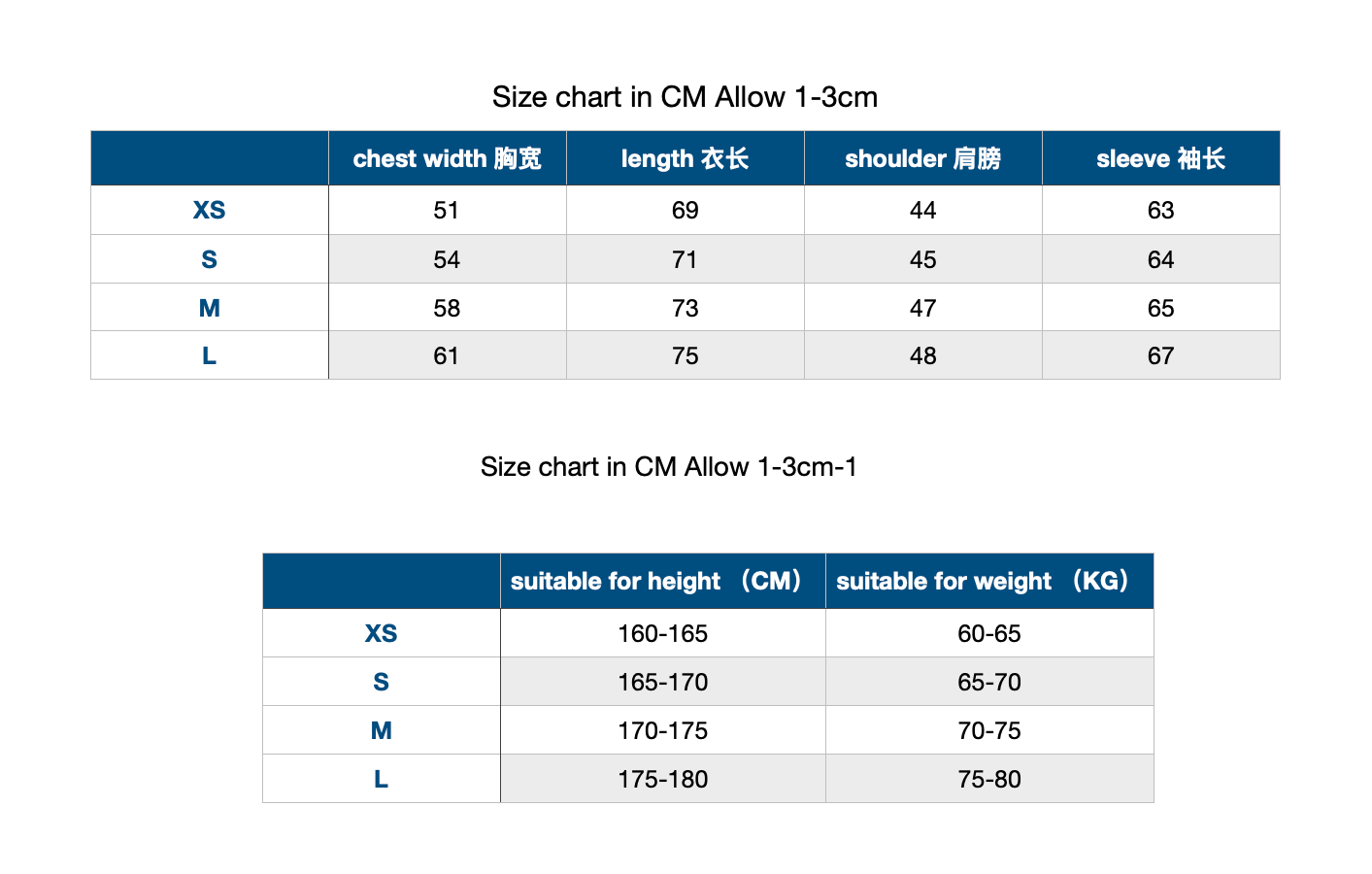Viewport: 1372px width, 874px height.
Task: Click the M row label in first table
Action: click(x=210, y=308)
